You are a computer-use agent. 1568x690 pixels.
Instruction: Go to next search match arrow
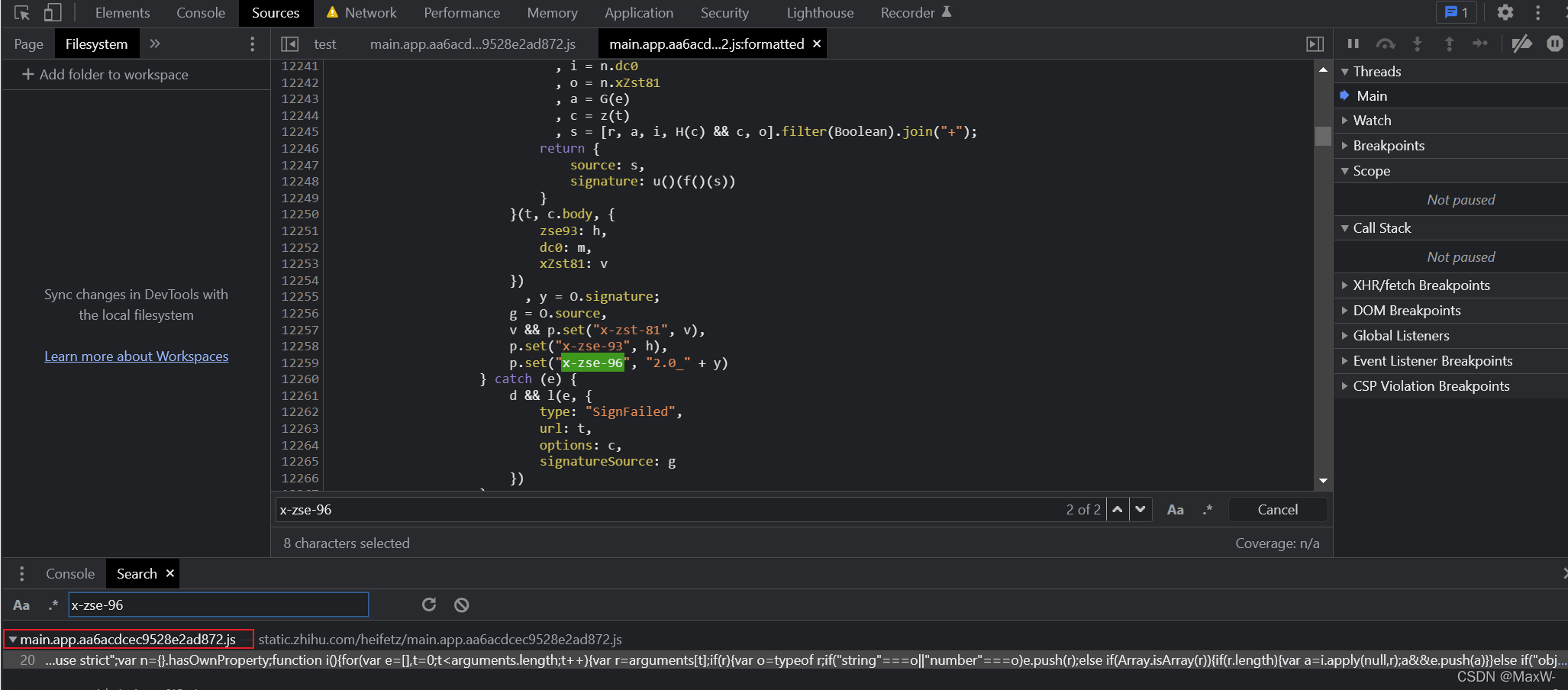coord(1140,510)
